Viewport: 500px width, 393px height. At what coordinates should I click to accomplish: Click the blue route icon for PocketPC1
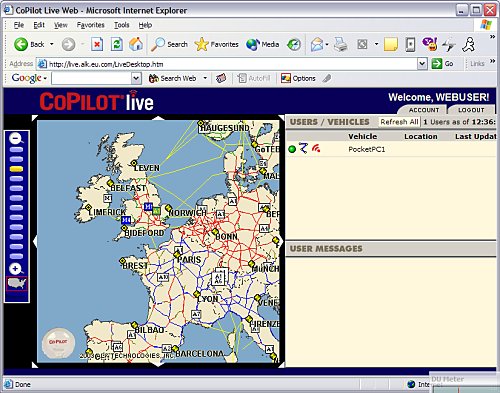click(303, 148)
